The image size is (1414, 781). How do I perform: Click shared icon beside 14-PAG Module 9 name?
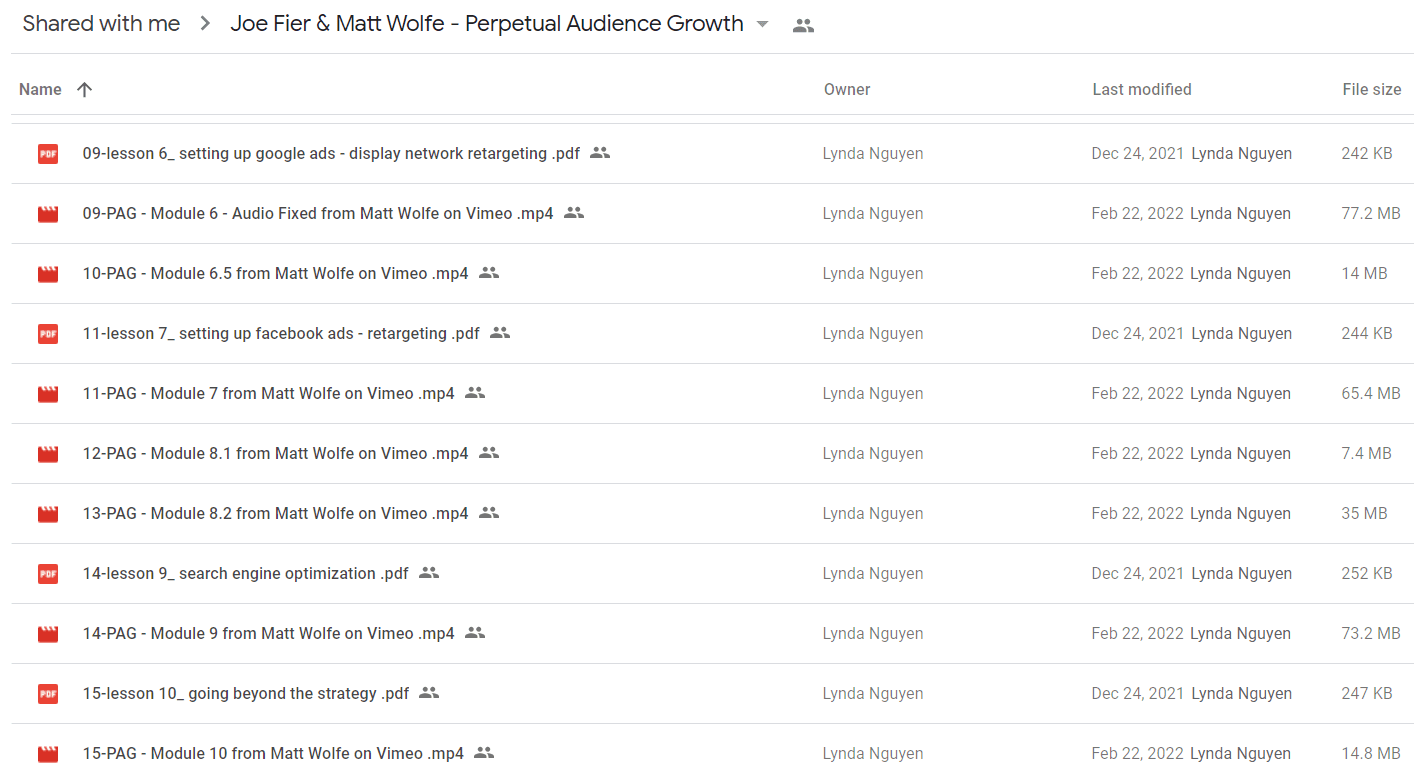(x=475, y=633)
